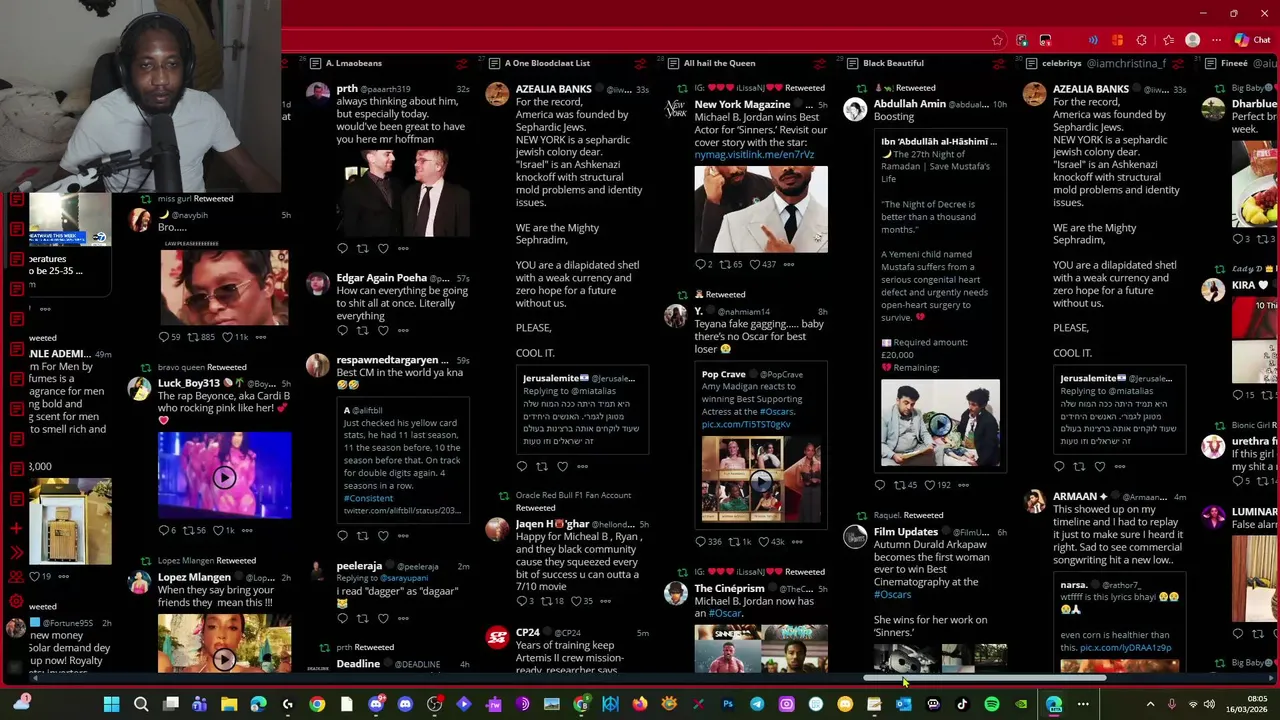Open column settings for All hail the Queen
Screen dimensions: 1280x720
820,64
